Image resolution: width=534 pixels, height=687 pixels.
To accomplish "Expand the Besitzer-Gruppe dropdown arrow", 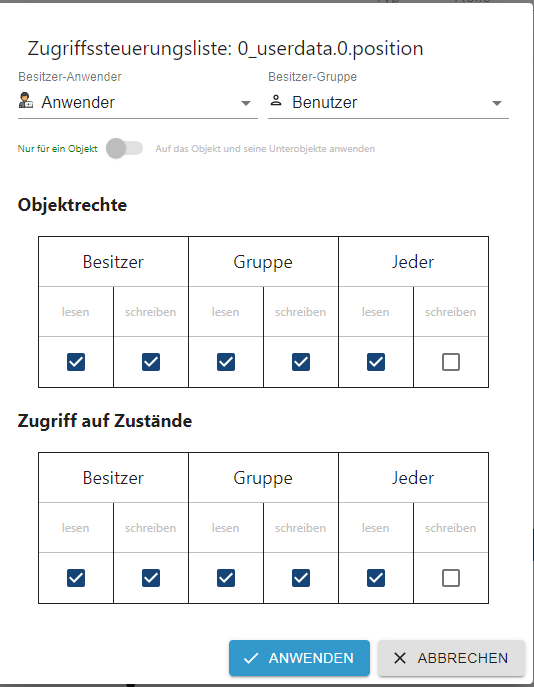I will pos(496,103).
